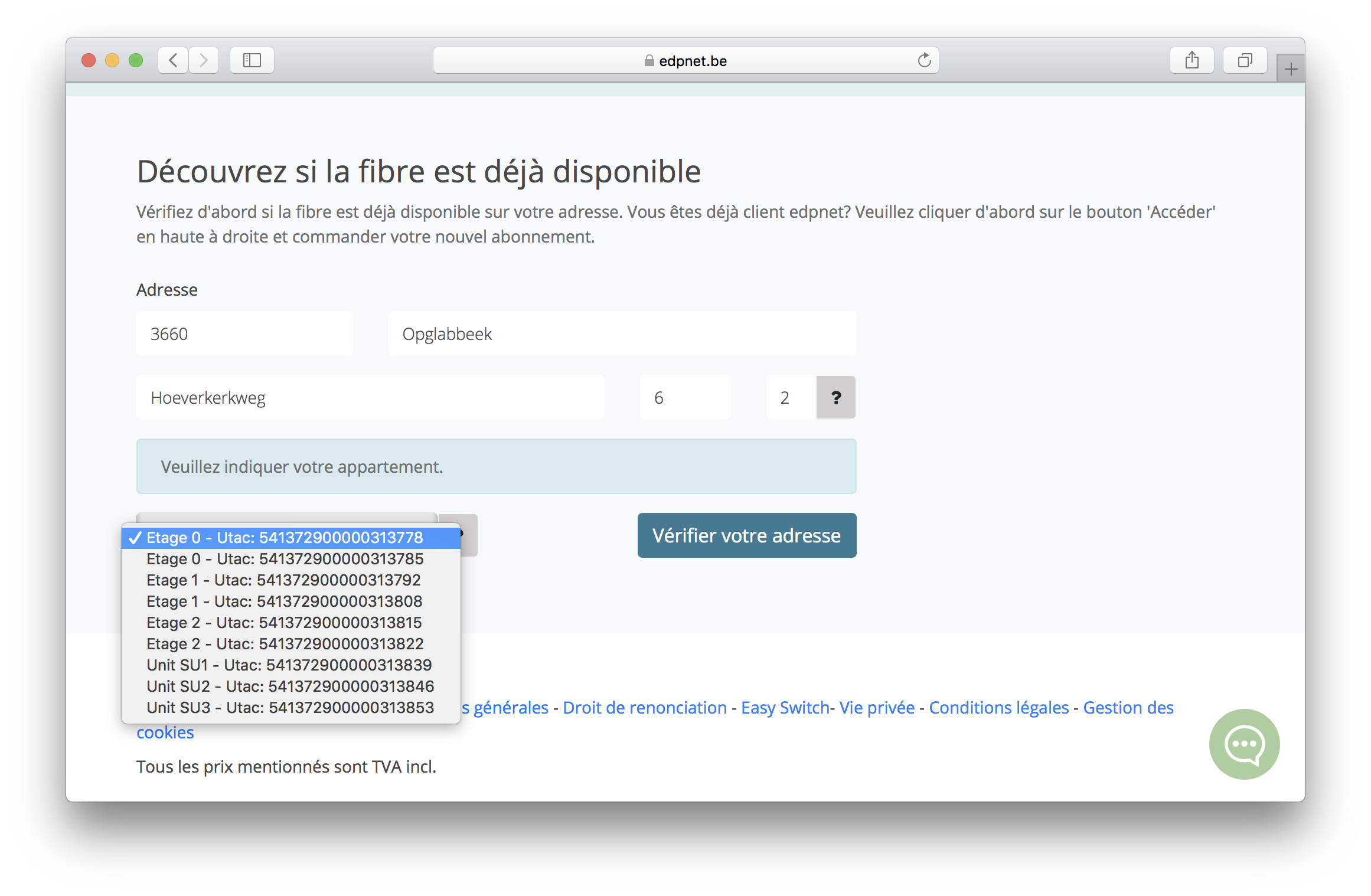The width and height of the screenshot is (1371, 896).
Task: Click the postal code field 3660
Action: 244,333
